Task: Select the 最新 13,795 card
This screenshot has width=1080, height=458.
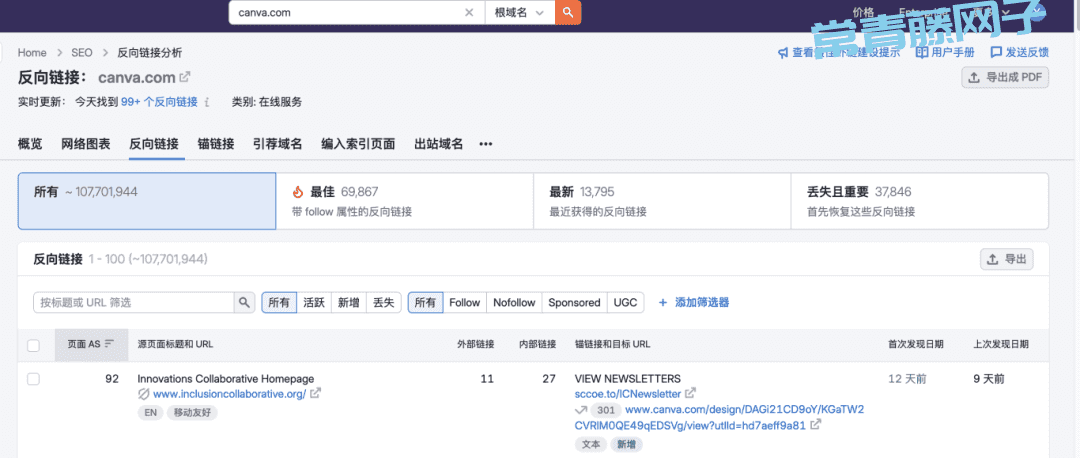Action: 662,201
